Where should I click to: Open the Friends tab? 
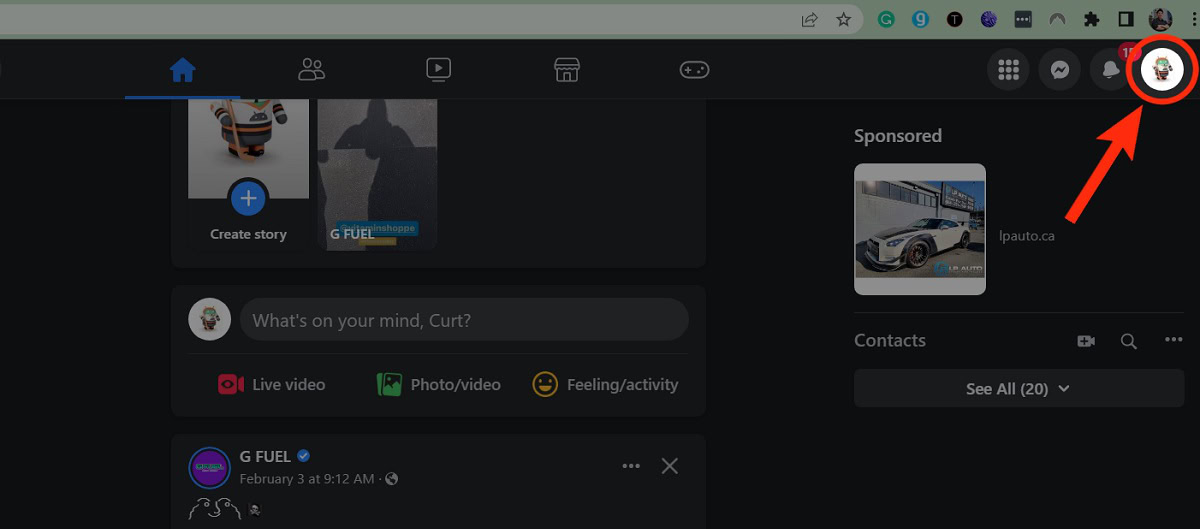311,70
